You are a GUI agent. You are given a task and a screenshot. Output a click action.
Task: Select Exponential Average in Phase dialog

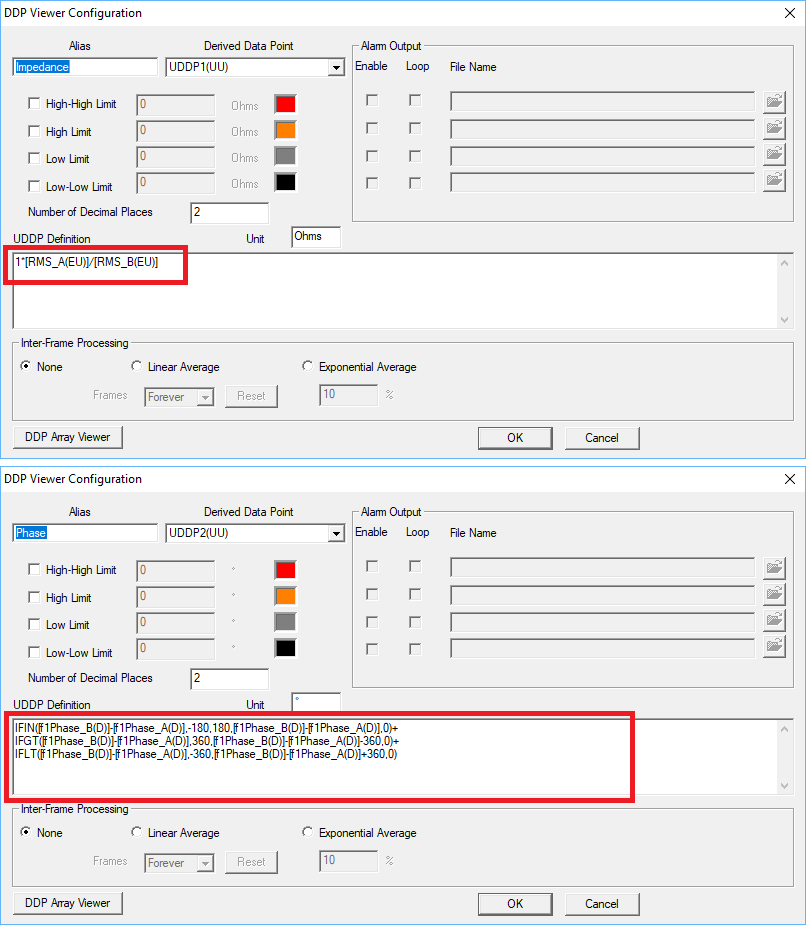307,832
